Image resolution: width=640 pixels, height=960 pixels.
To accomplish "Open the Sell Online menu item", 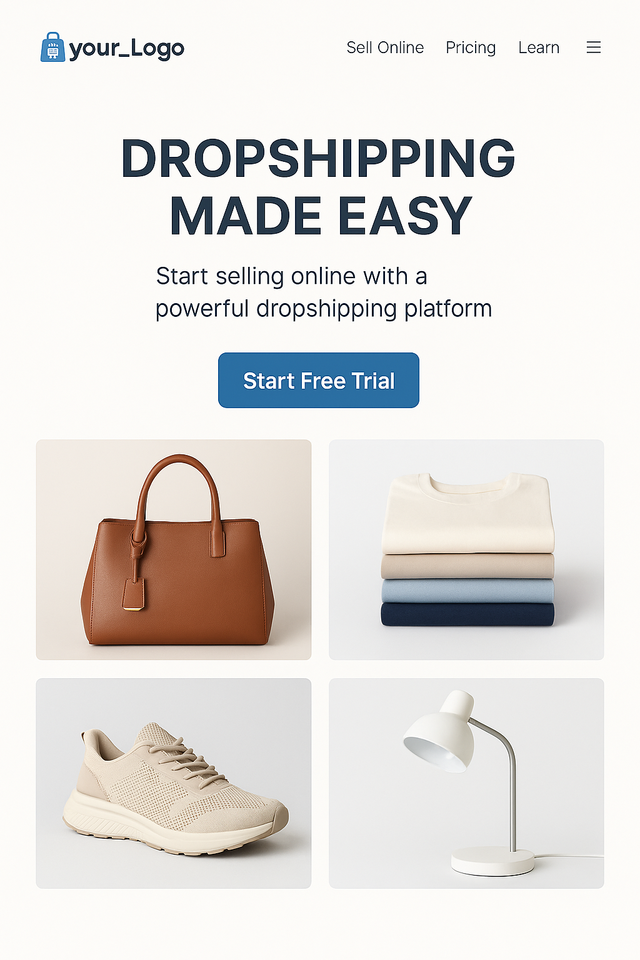I will (x=385, y=47).
